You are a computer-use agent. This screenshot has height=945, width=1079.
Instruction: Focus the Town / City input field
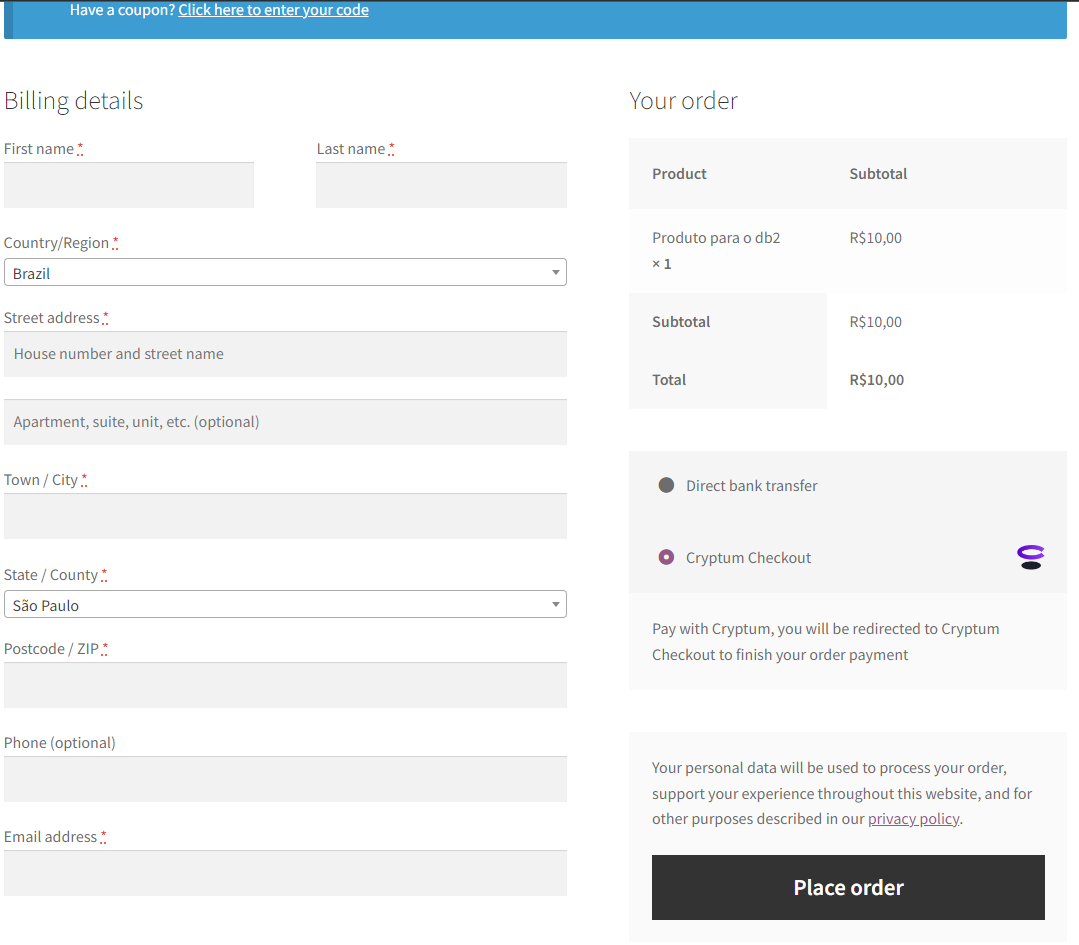[x=285, y=516]
